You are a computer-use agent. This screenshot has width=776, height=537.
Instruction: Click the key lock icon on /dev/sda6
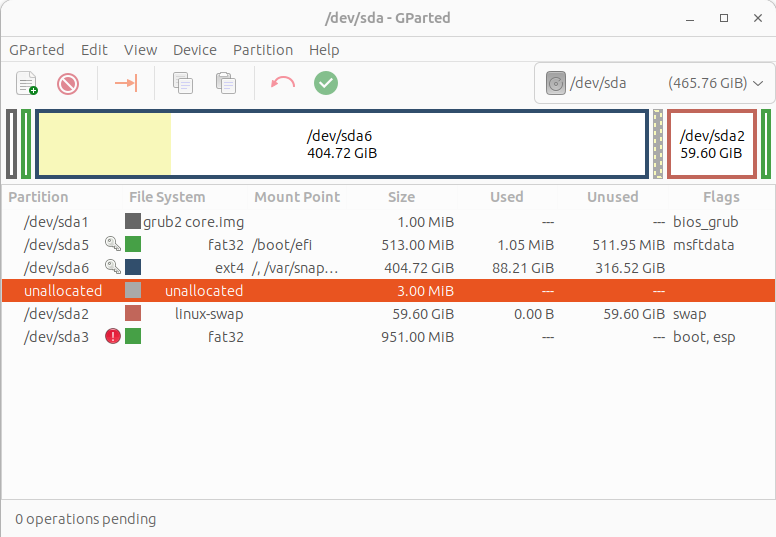pyautogui.click(x=113, y=267)
